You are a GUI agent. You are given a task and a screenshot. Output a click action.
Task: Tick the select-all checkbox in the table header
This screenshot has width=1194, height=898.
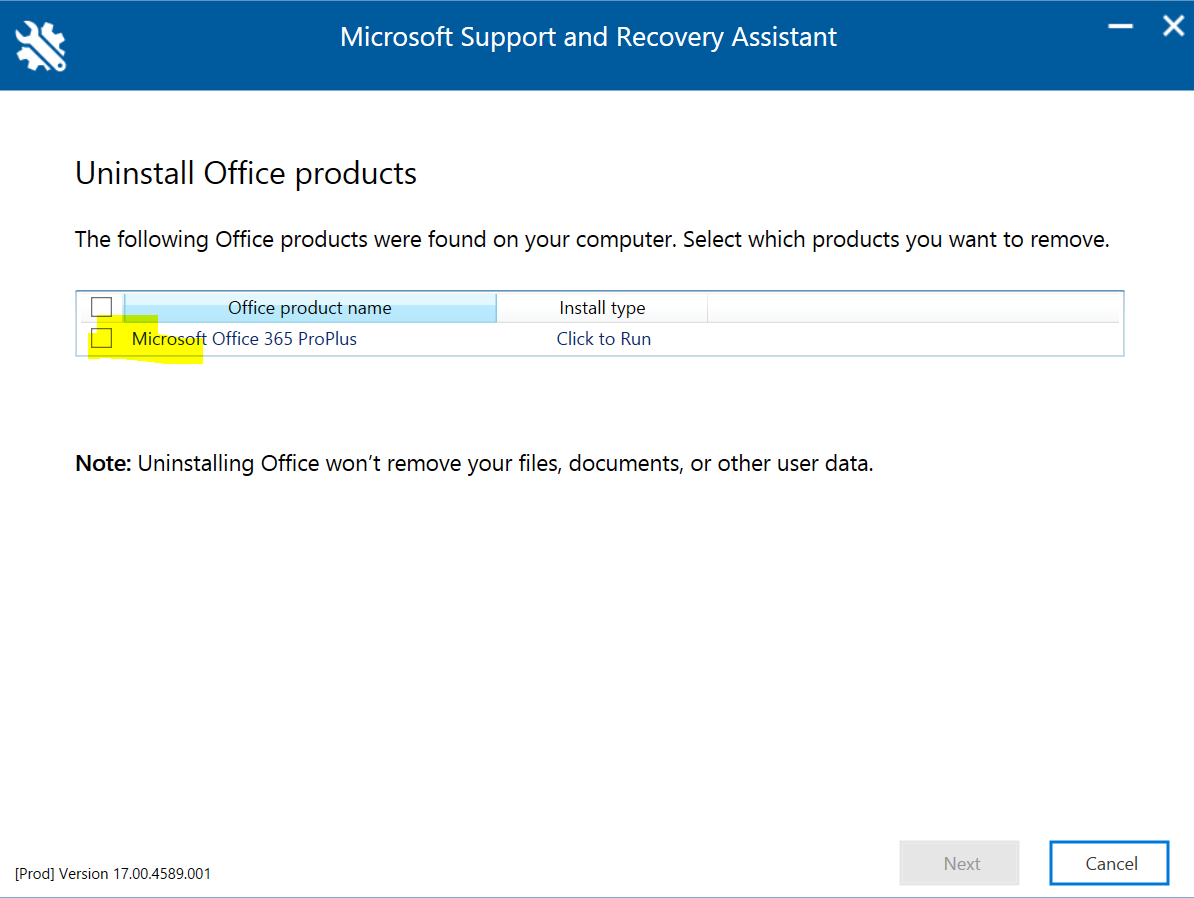pos(101,307)
